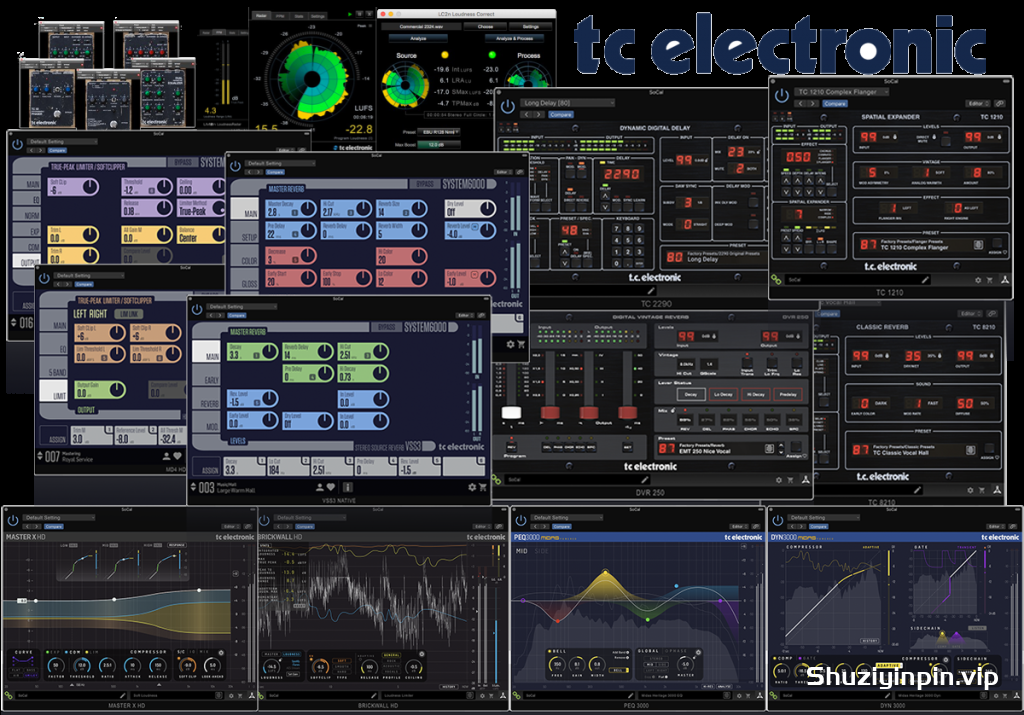Click pencil edit icon in PEQ 3000 footer
Viewport: 1024px width, 715px height.
(630, 696)
